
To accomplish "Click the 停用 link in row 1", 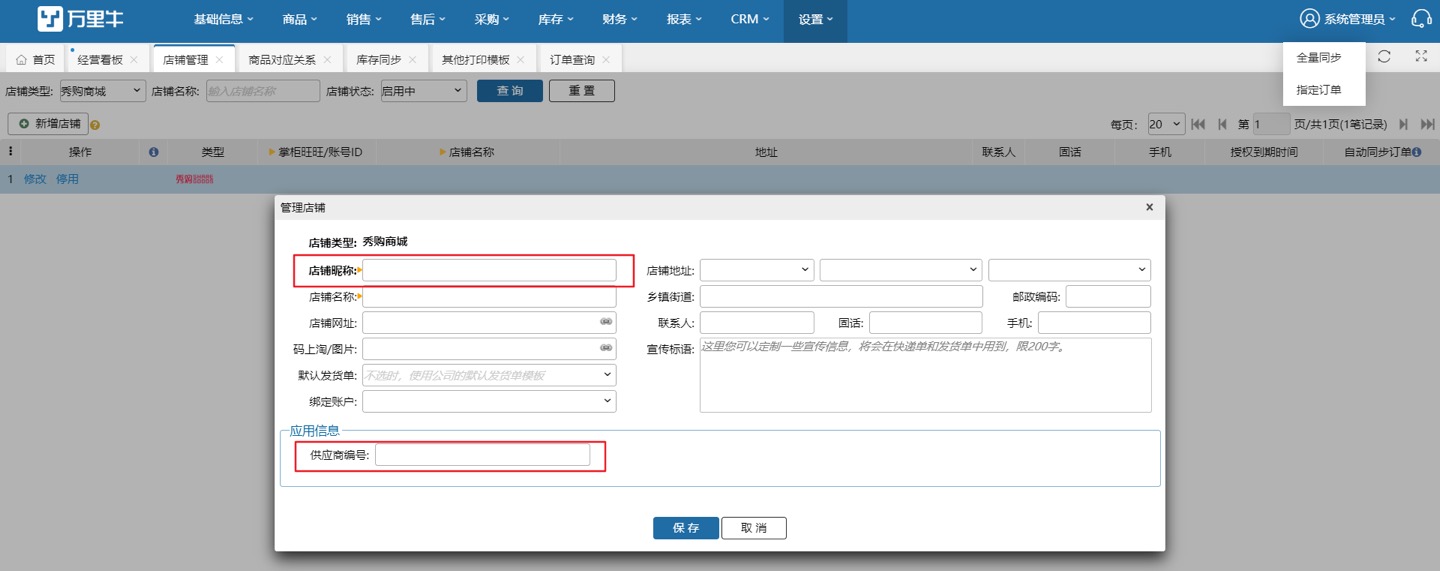I will (67, 179).
